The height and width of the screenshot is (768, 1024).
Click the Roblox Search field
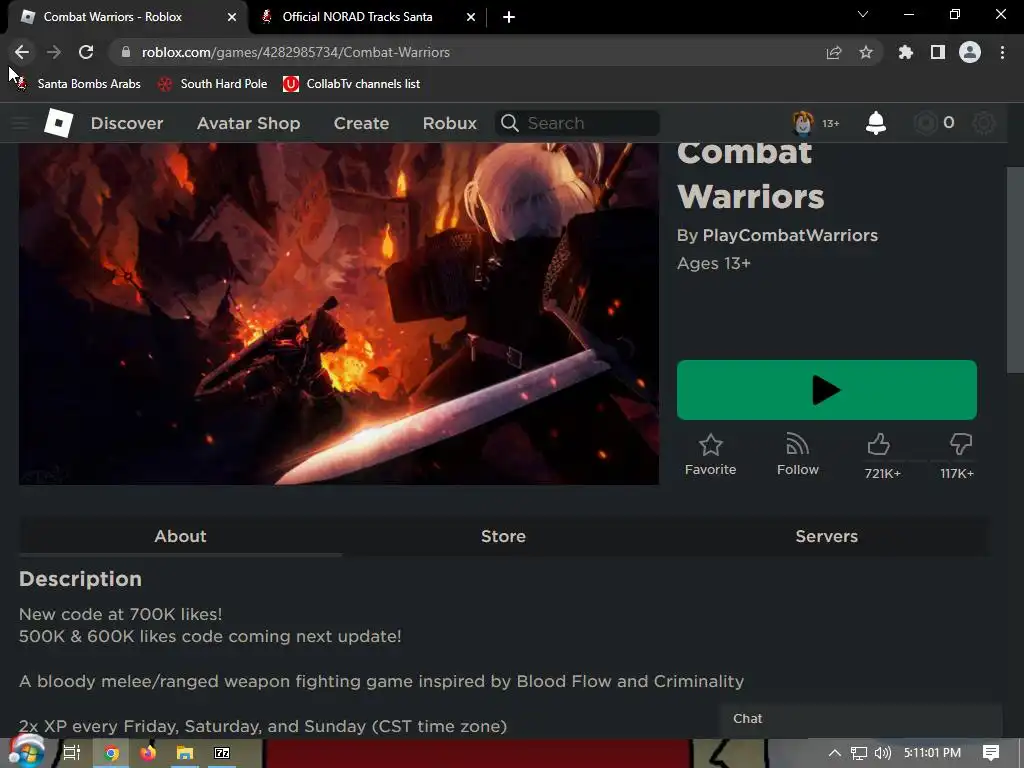pyautogui.click(x=578, y=123)
